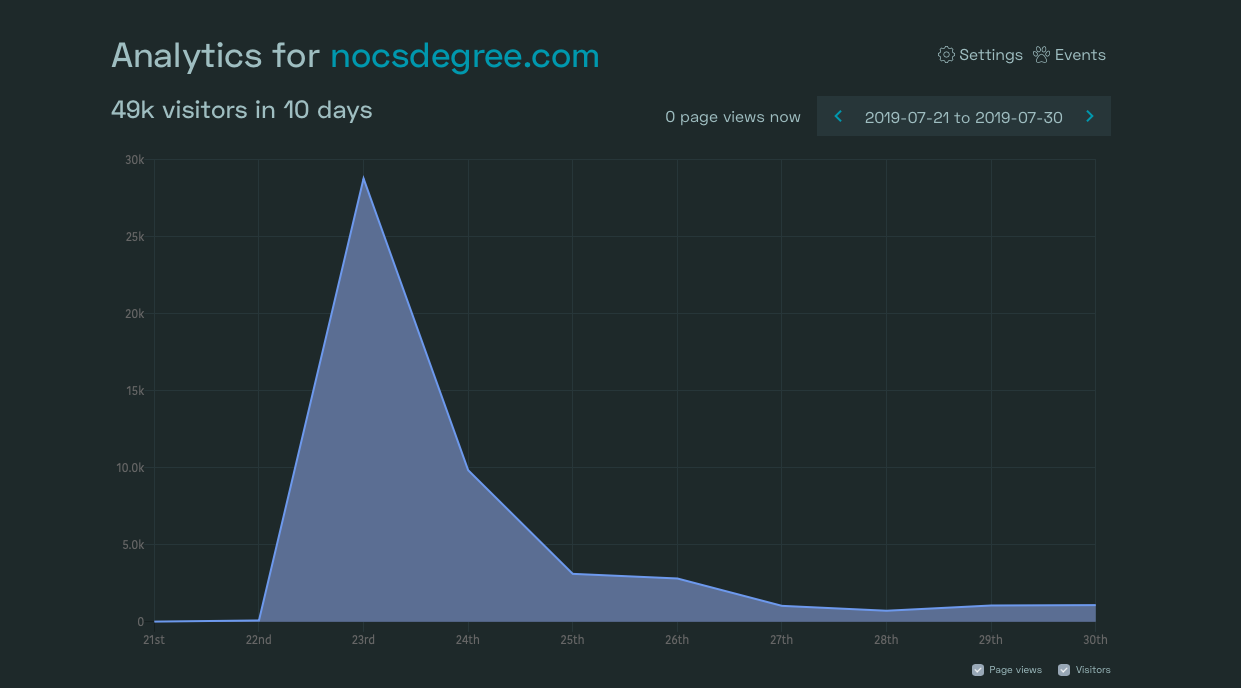This screenshot has width=1241, height=688.
Task: Click the '5.0k' y-axis label
Action: click(132, 545)
